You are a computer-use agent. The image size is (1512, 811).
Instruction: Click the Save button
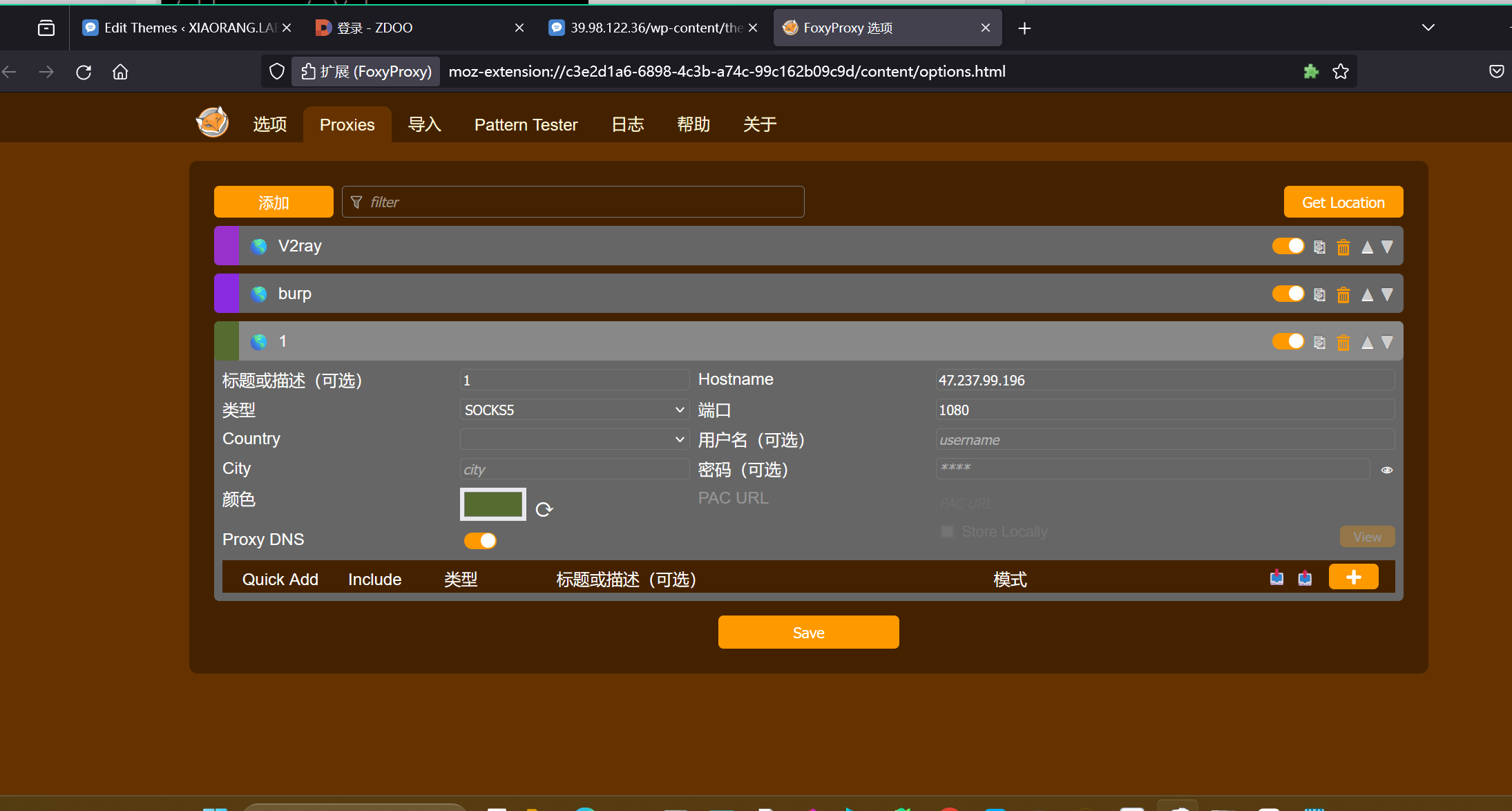tap(808, 633)
